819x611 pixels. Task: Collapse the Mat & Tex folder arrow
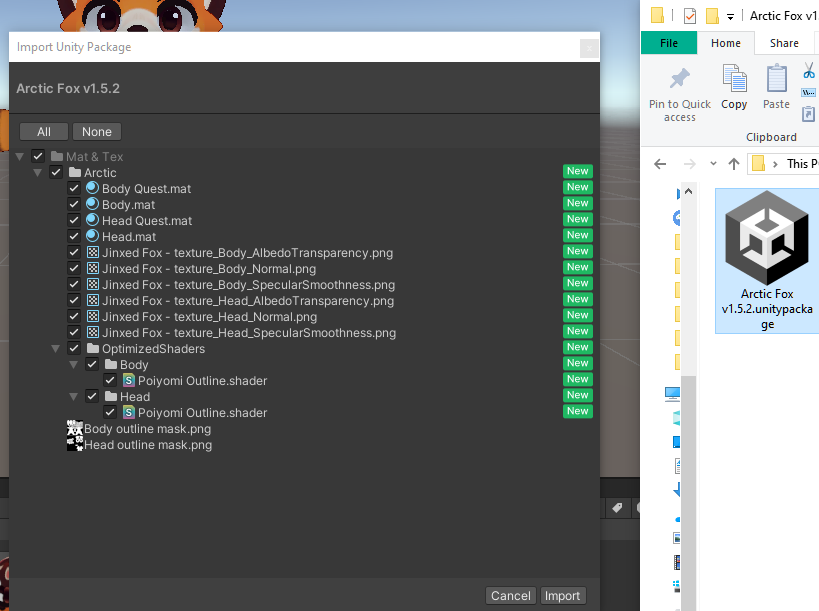[x=20, y=157]
